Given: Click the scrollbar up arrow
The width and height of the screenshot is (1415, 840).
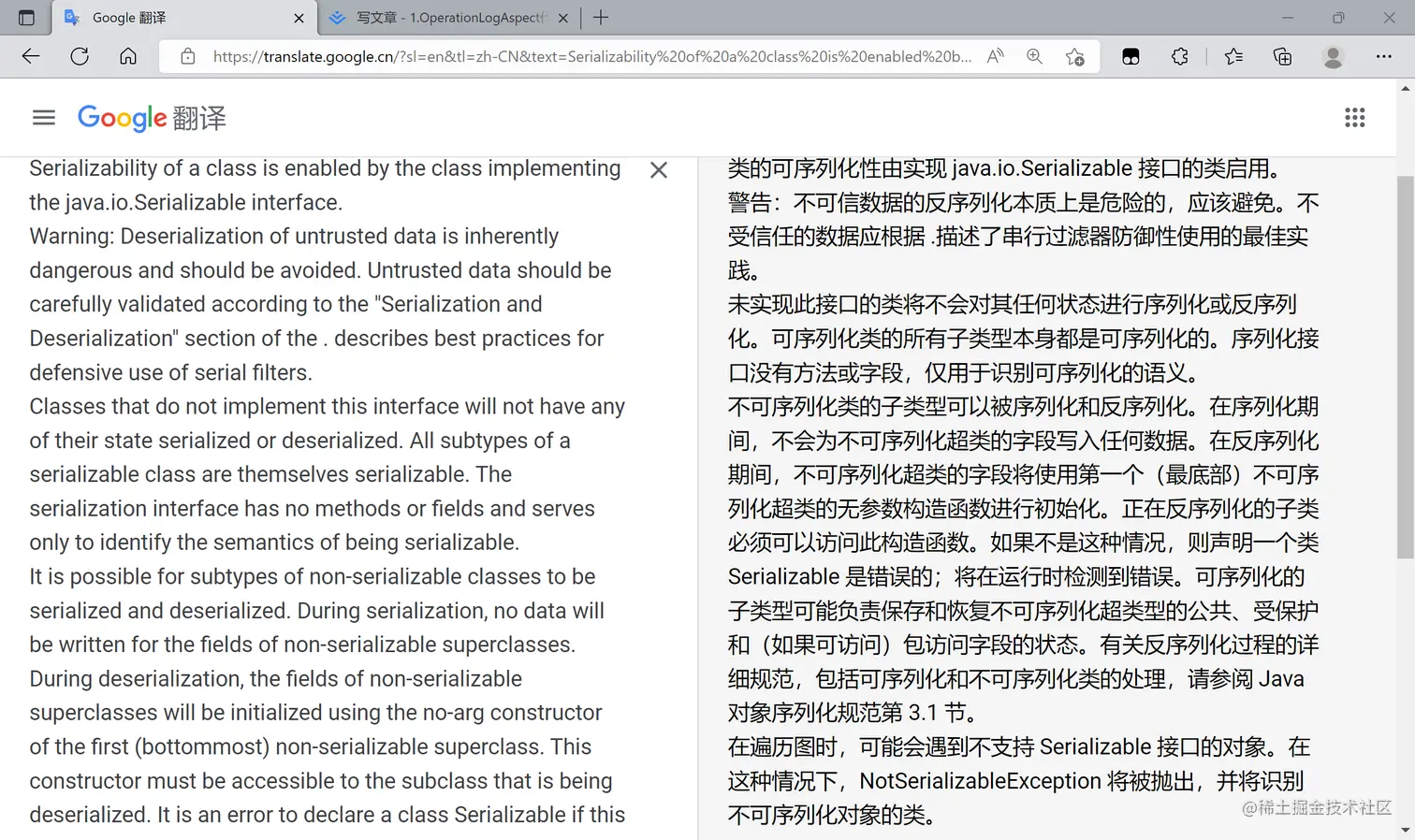Looking at the screenshot, I should pyautogui.click(x=1405, y=89).
